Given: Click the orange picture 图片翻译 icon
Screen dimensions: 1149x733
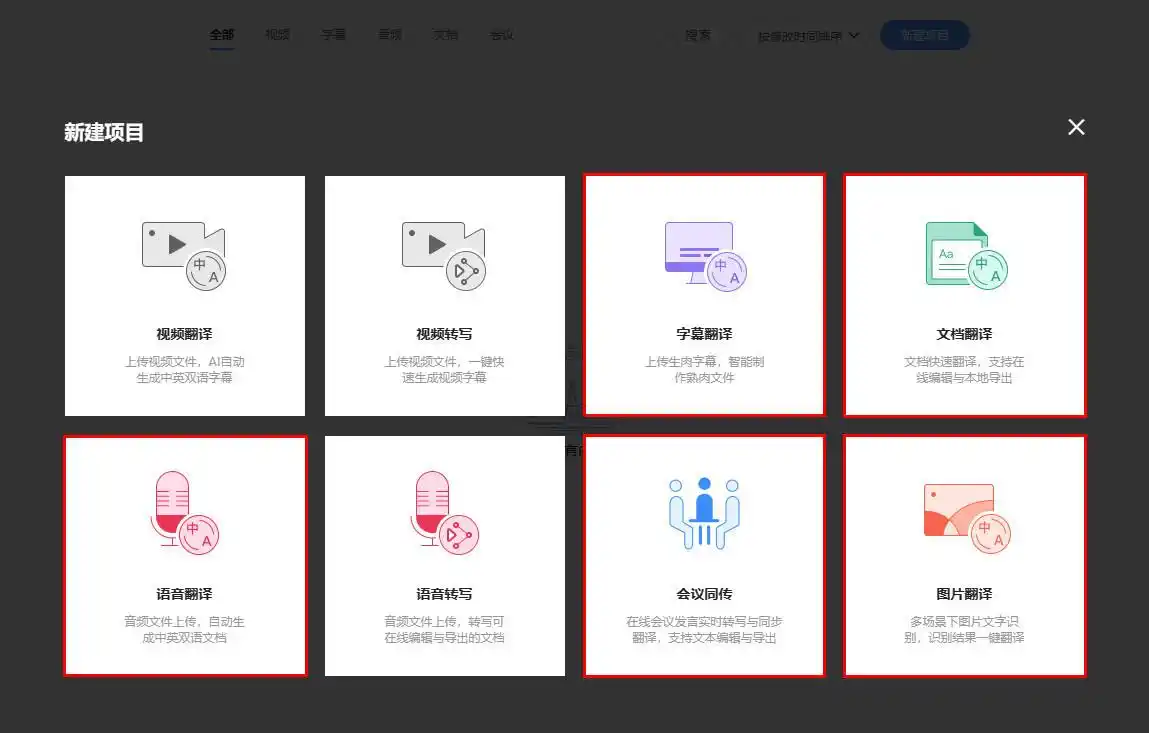Looking at the screenshot, I should pyautogui.click(x=967, y=517).
